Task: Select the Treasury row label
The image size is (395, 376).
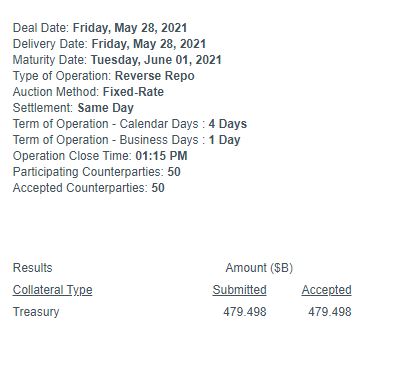Action: point(36,312)
